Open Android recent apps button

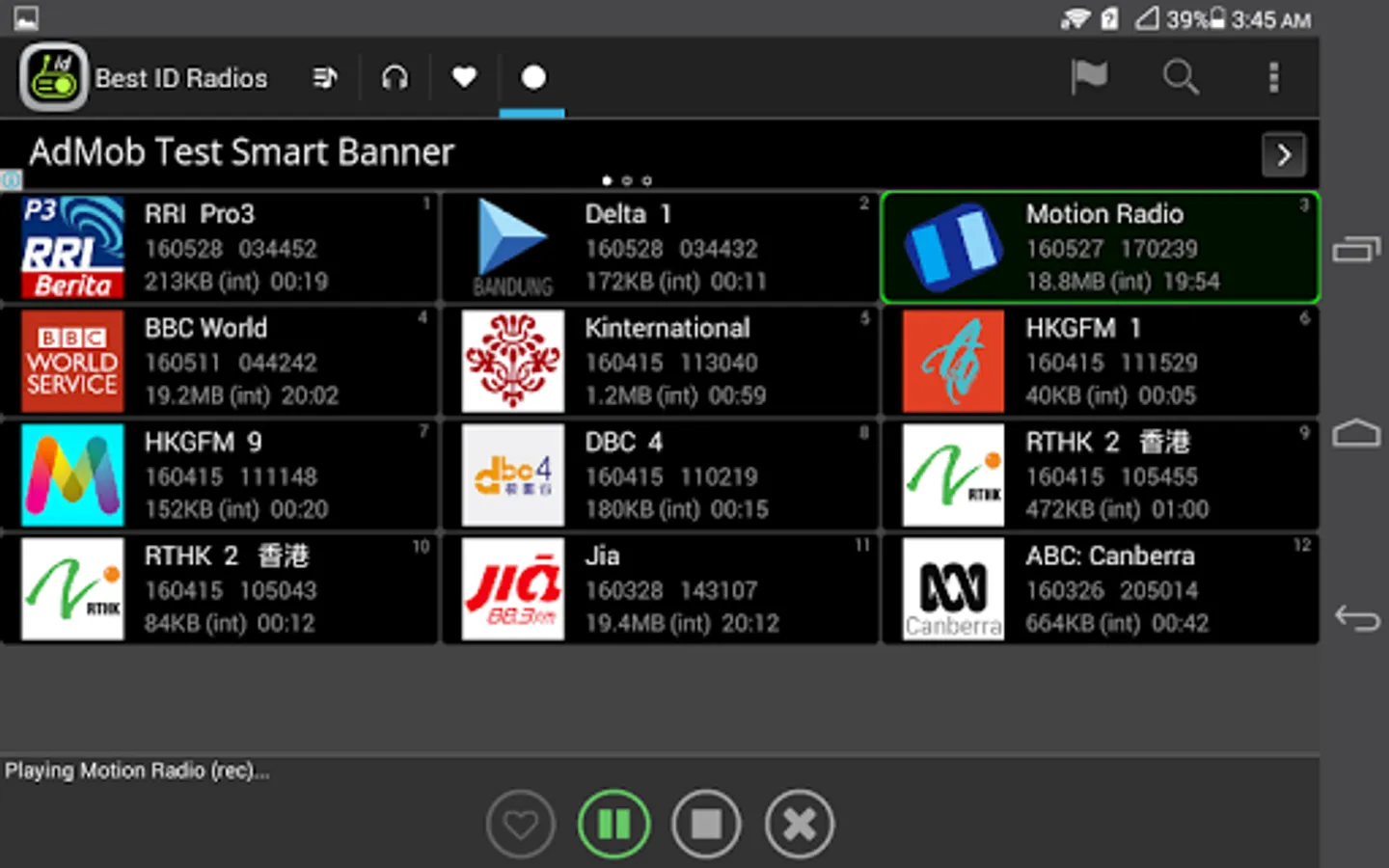click(x=1356, y=250)
